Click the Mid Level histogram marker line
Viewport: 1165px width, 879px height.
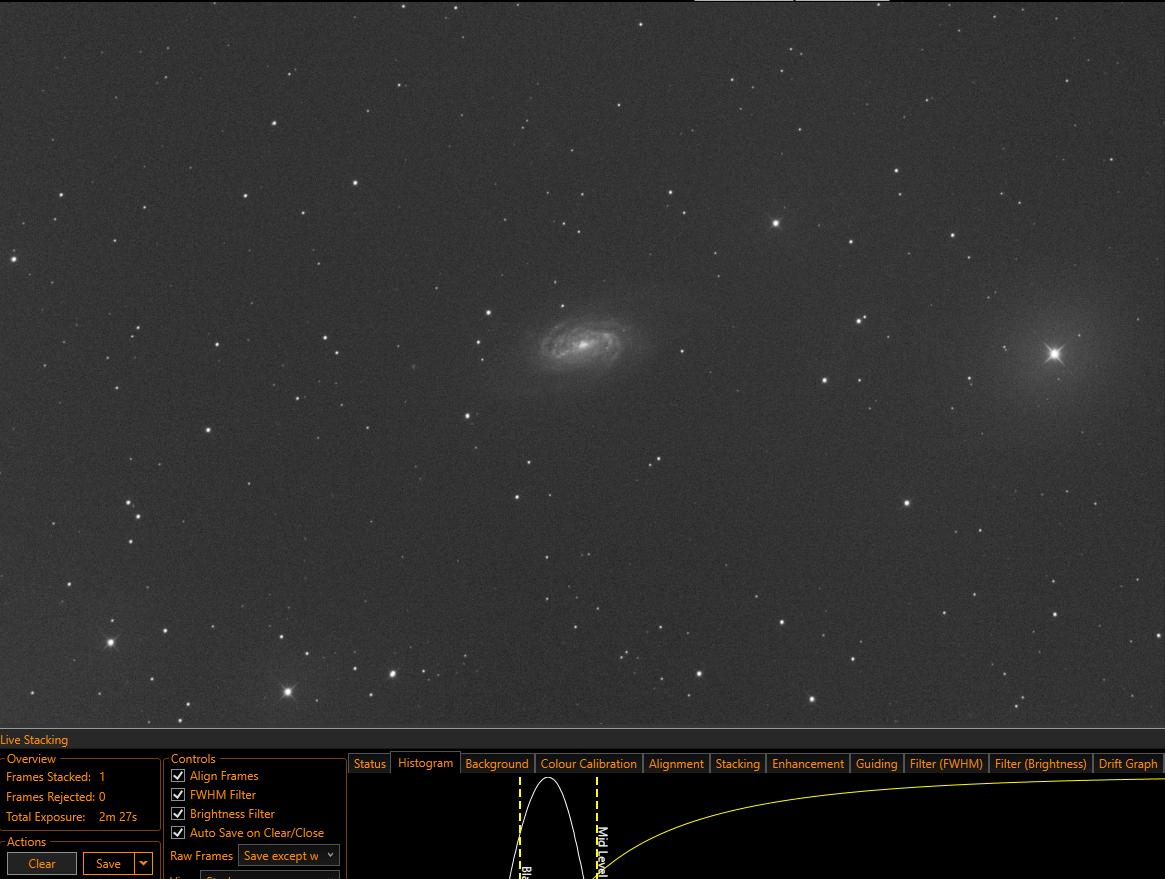597,827
